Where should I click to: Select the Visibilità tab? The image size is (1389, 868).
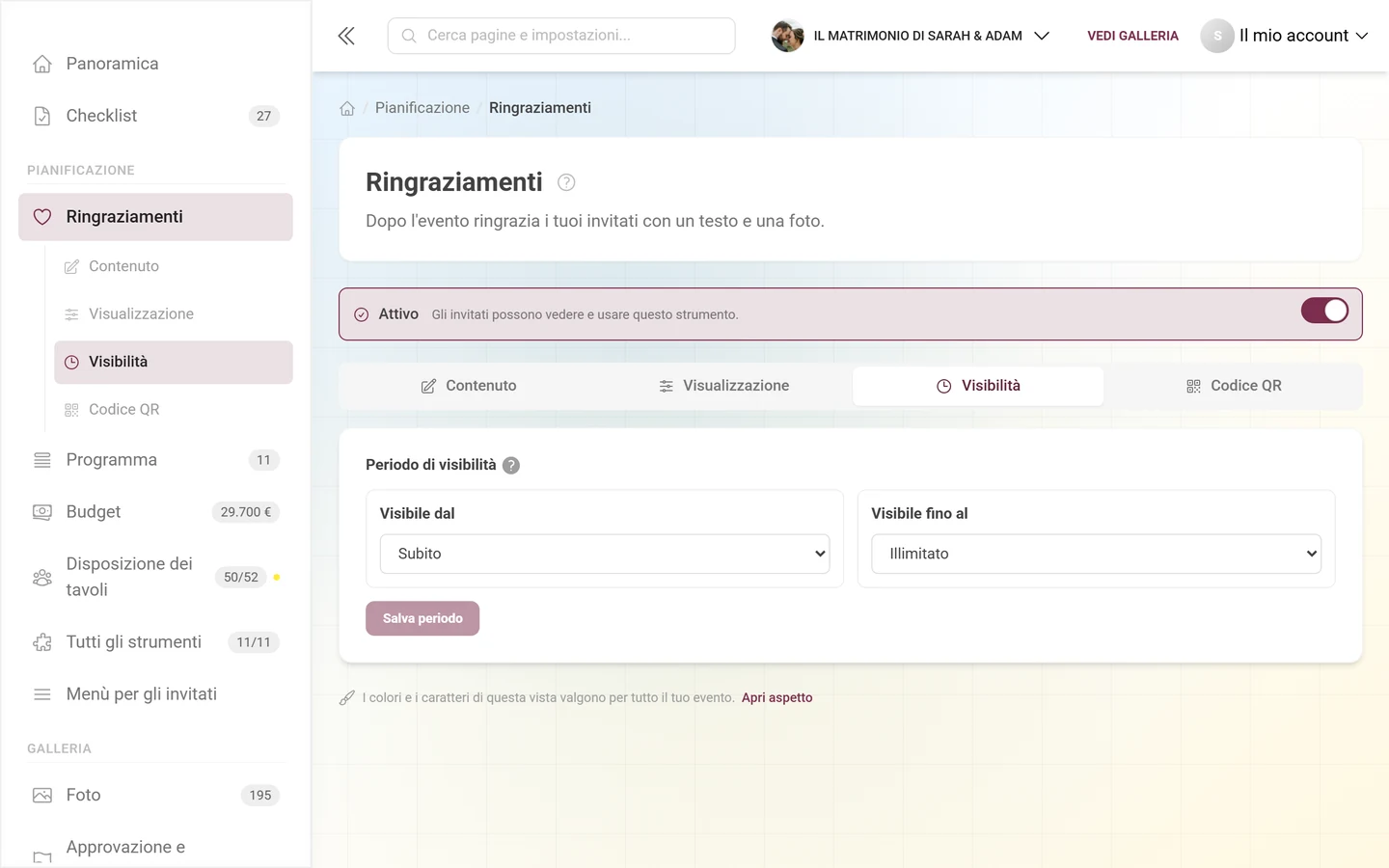[x=978, y=386]
